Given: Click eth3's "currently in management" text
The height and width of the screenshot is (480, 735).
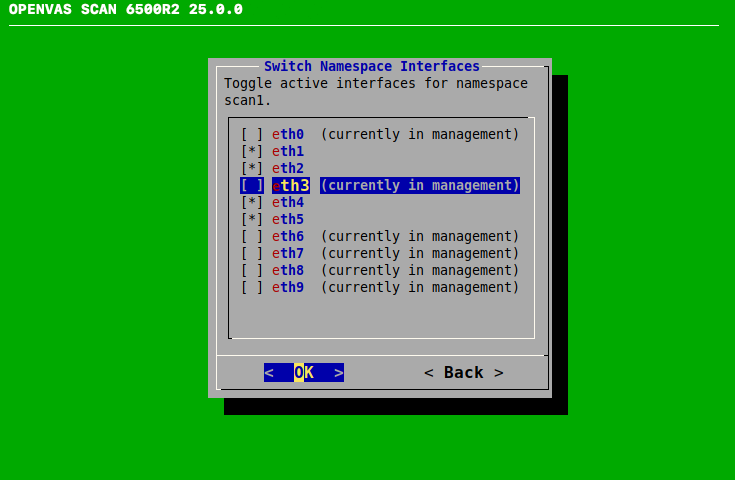Looking at the screenshot, I should pyautogui.click(x=419, y=185).
